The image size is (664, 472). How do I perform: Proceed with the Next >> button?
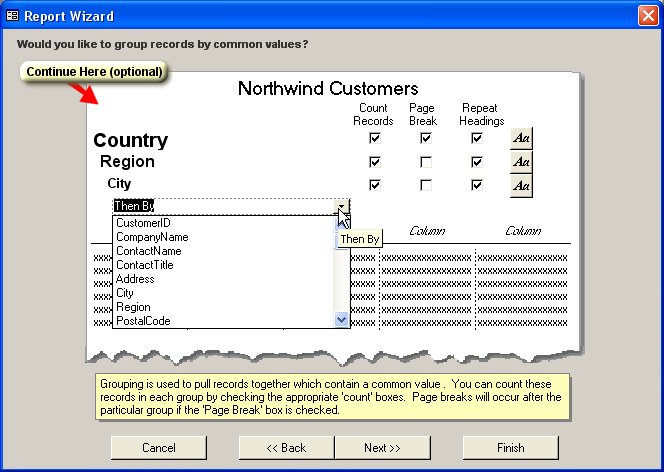tap(382, 448)
